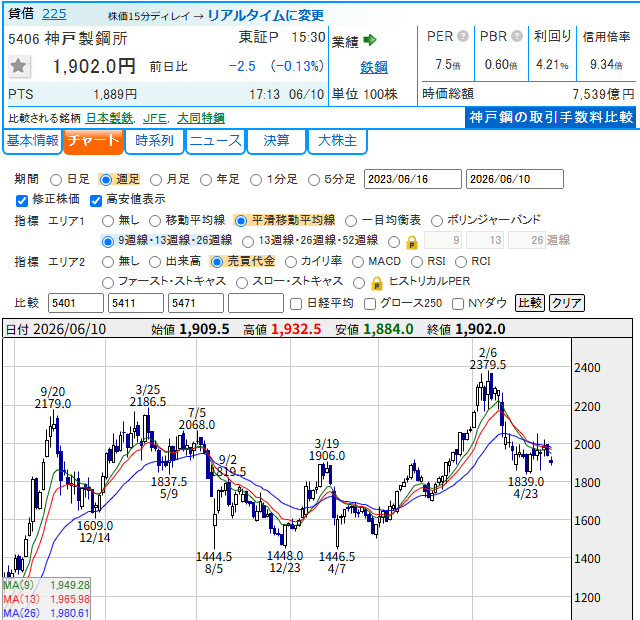Enable the グロース250 comparison checkbox
The height and width of the screenshot is (620, 640).
(370, 304)
